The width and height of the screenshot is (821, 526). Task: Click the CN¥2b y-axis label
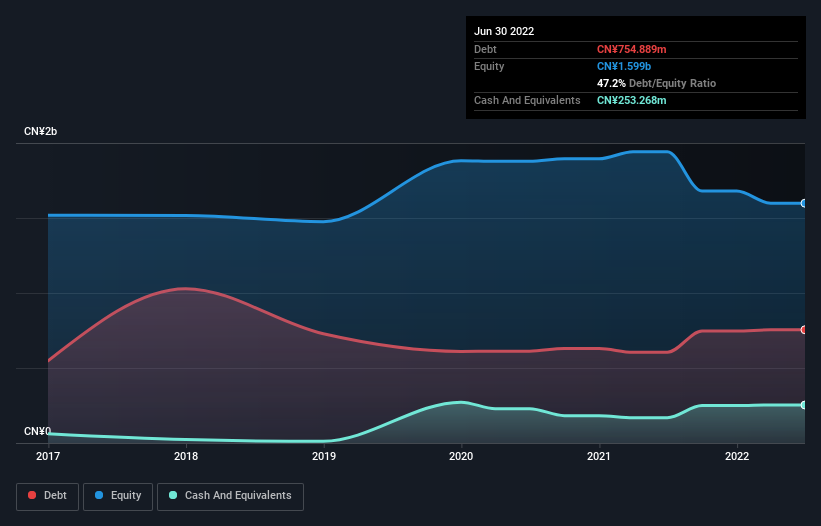[40, 131]
